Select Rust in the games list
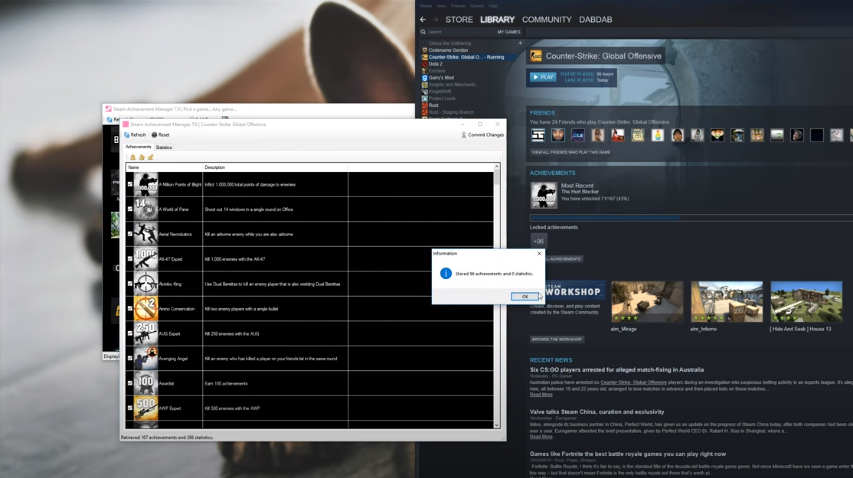Viewport: 853px width, 478px height. click(434, 105)
